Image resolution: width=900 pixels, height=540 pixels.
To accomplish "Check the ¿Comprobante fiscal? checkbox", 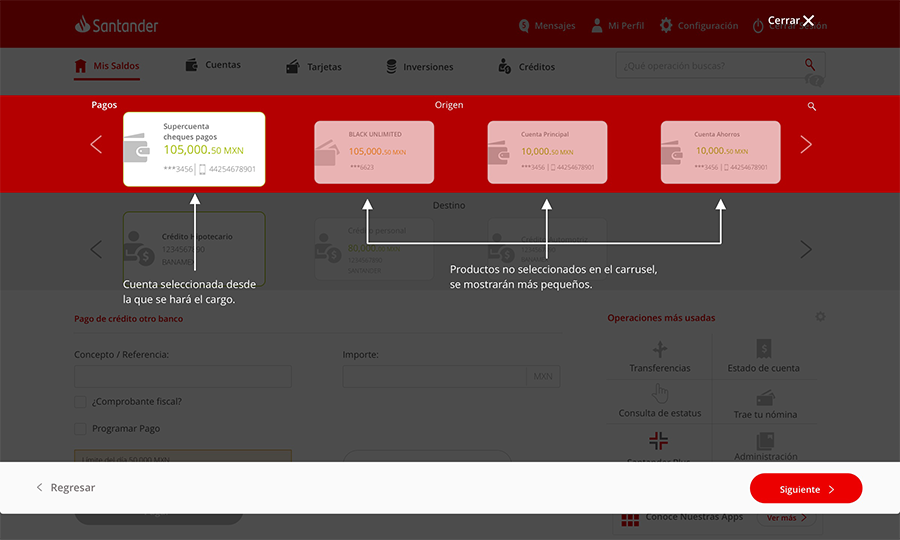I will (80, 401).
